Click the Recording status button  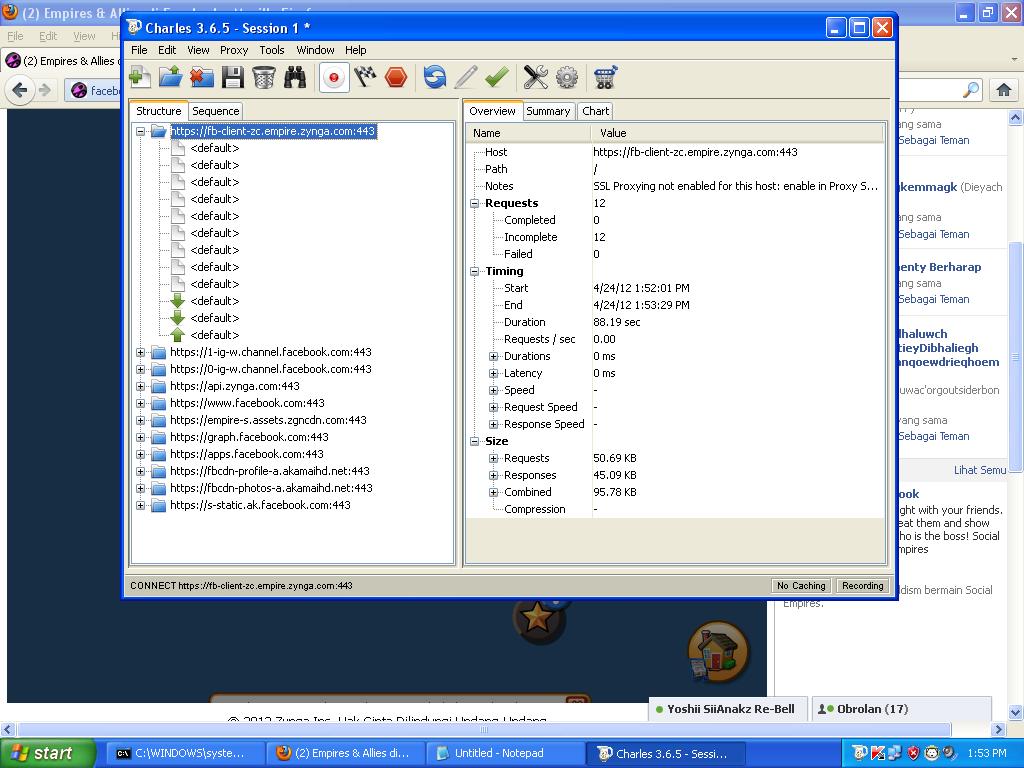click(x=863, y=586)
